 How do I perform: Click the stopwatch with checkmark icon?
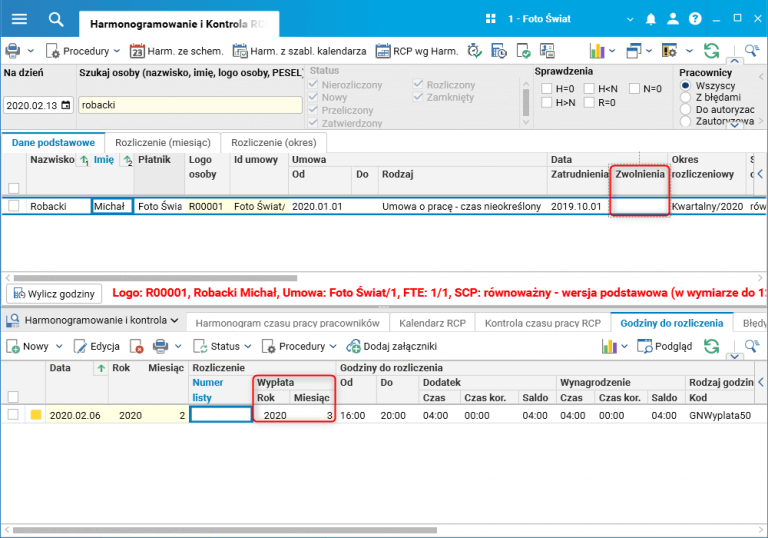pos(474,51)
